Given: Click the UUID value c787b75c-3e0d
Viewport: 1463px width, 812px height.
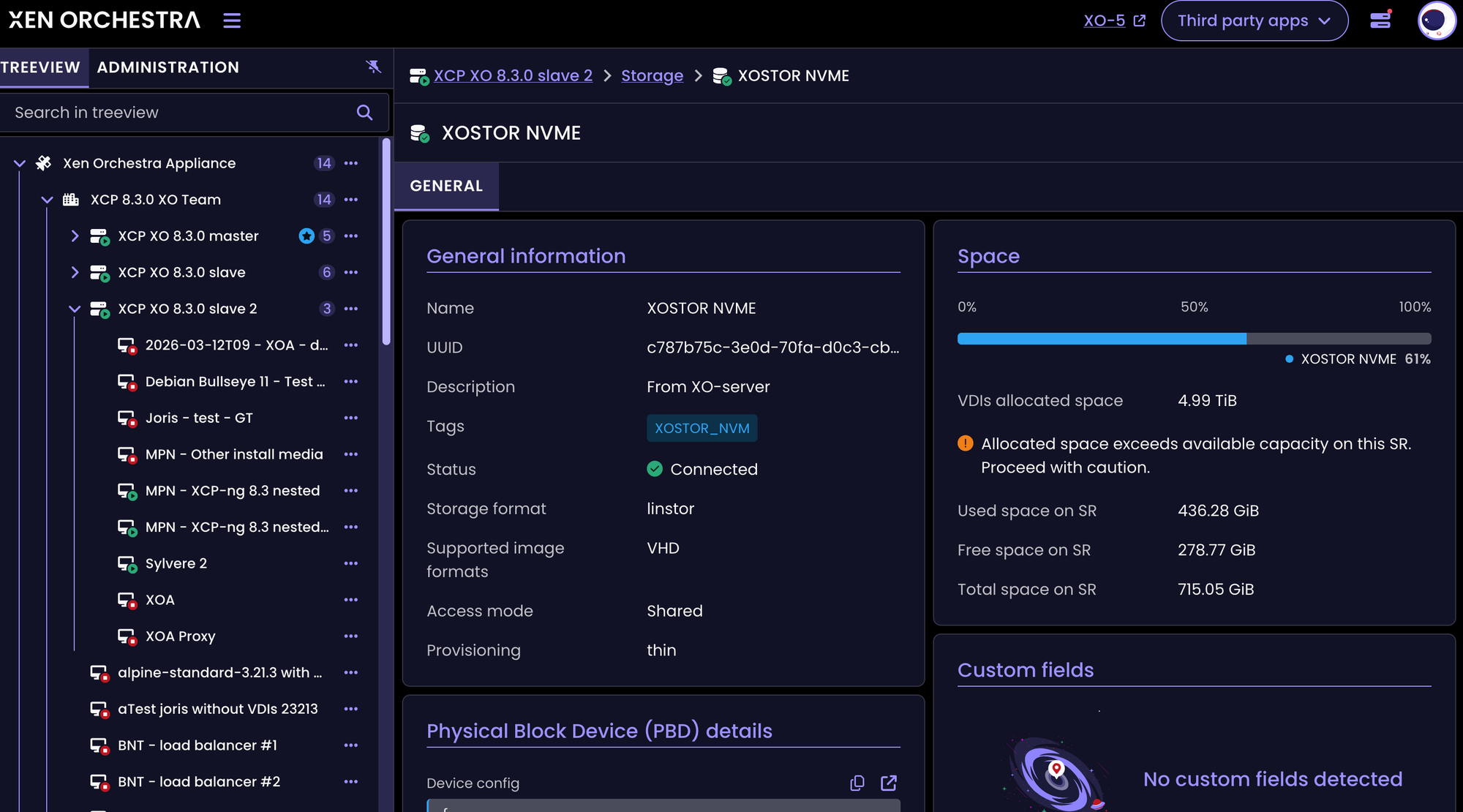Looking at the screenshot, I should coord(773,347).
